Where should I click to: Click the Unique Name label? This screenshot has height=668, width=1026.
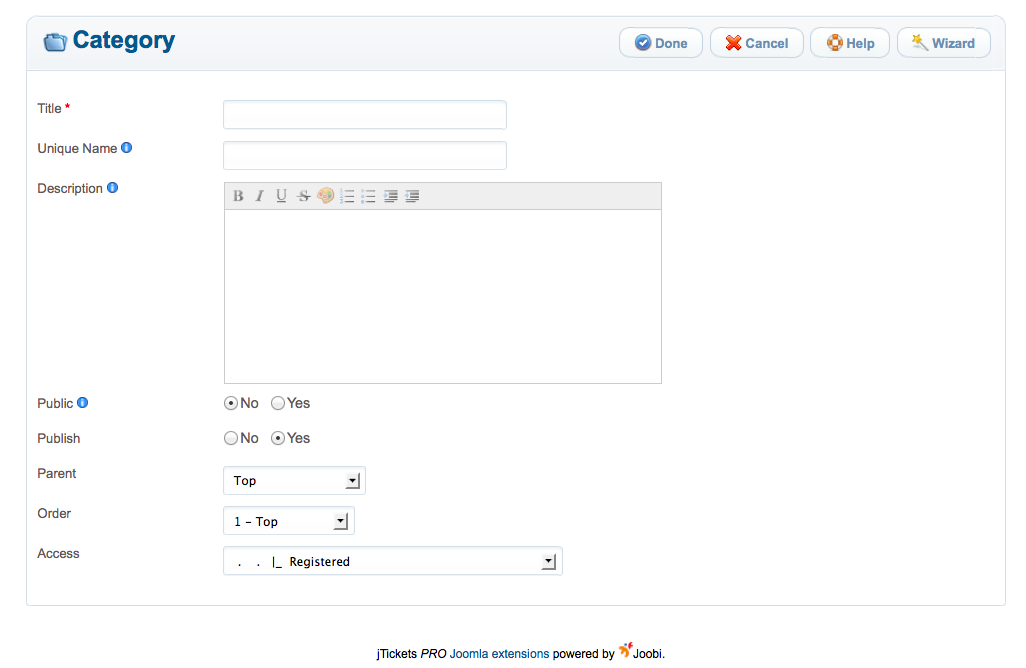(77, 149)
